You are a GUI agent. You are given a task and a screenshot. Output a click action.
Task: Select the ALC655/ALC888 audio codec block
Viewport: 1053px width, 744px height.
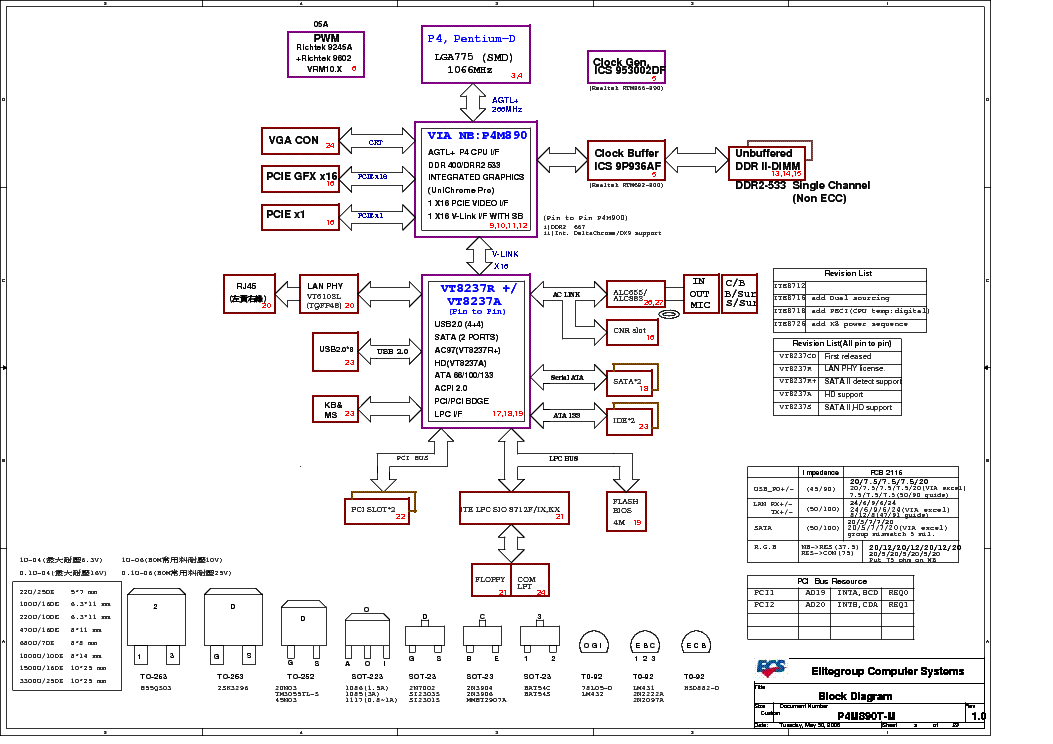[635, 294]
